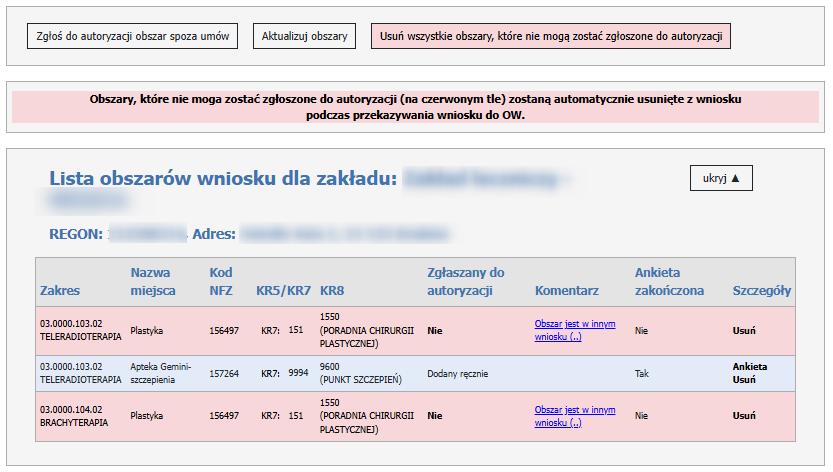This screenshot has width=833, height=472.
Task: Click 'KR5/KR7' column header
Action: [283, 291]
